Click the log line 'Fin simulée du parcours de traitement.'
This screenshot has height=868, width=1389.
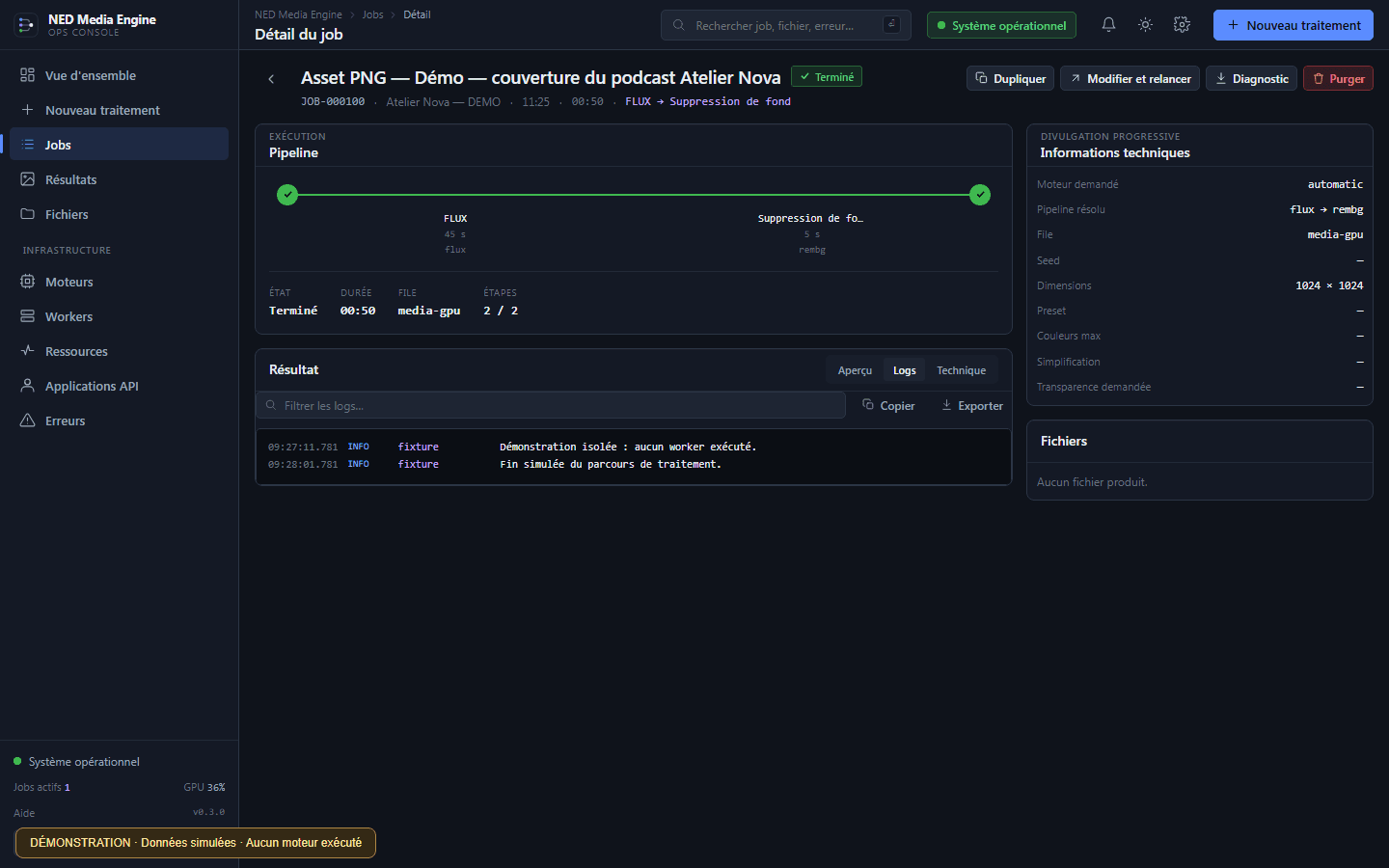click(610, 464)
